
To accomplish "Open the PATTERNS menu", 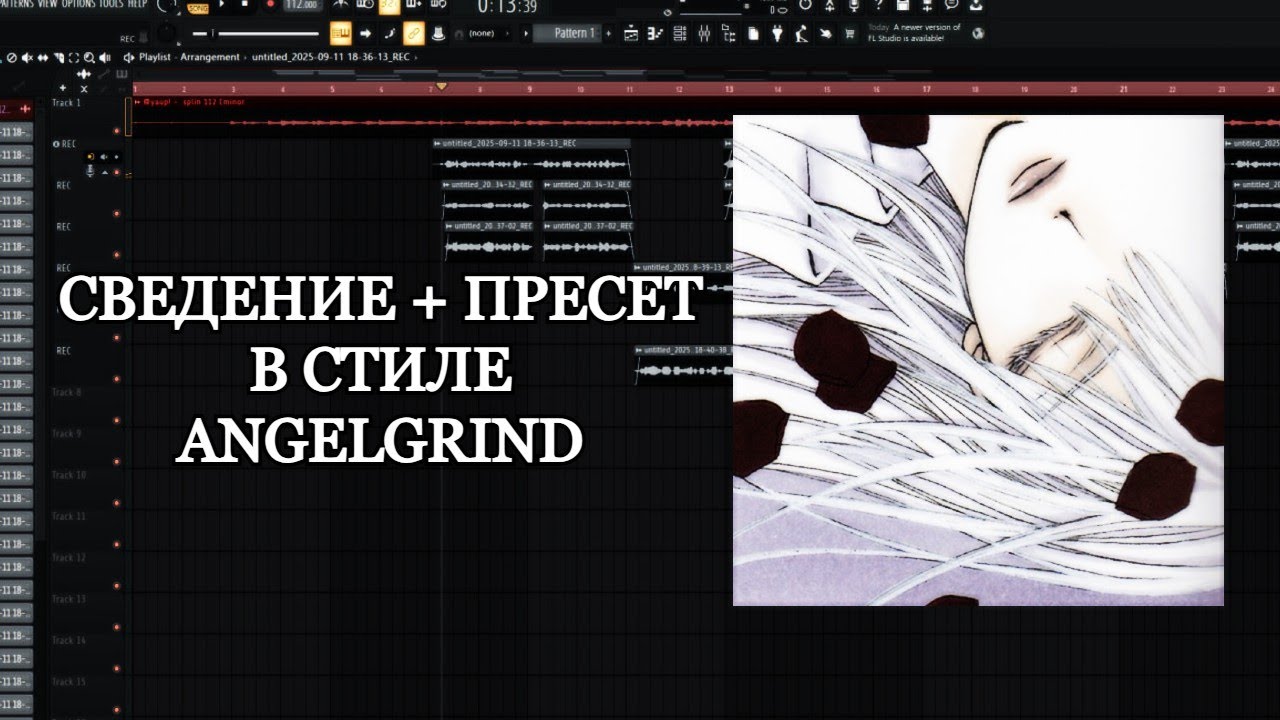I will coord(15,4).
